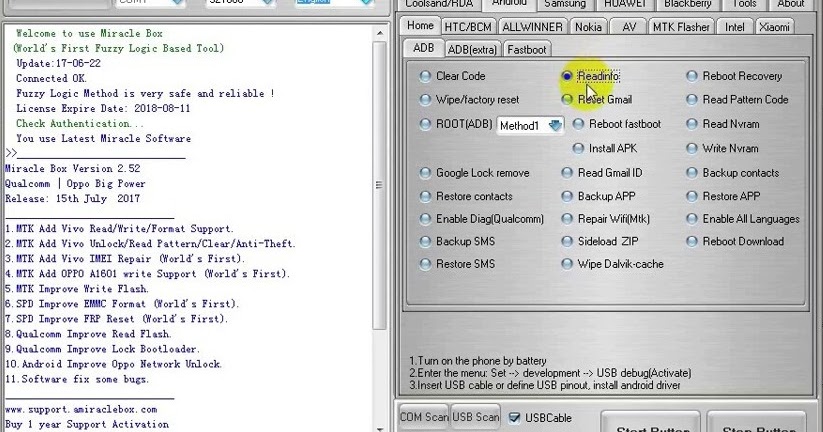The width and height of the screenshot is (823, 432).
Task: Switch to the Nokia tab
Action: point(588,27)
